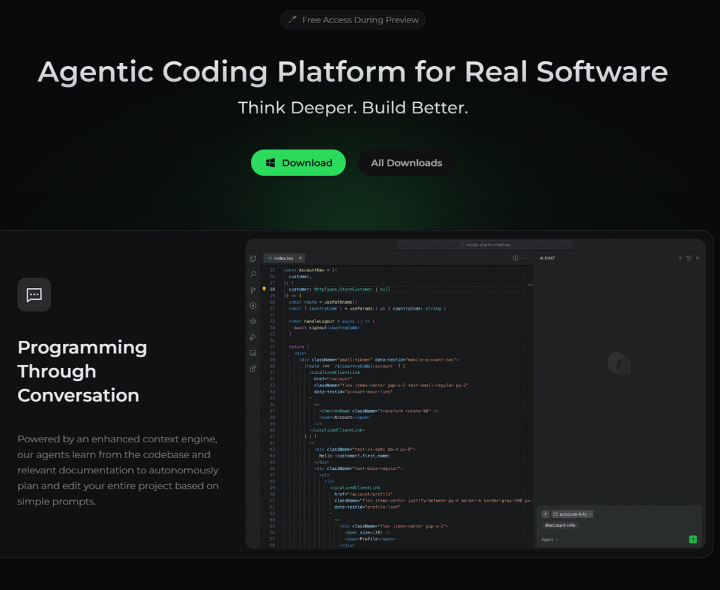This screenshot has width=720, height=590.
Task: Click the split editor icon
Action: click(516, 258)
